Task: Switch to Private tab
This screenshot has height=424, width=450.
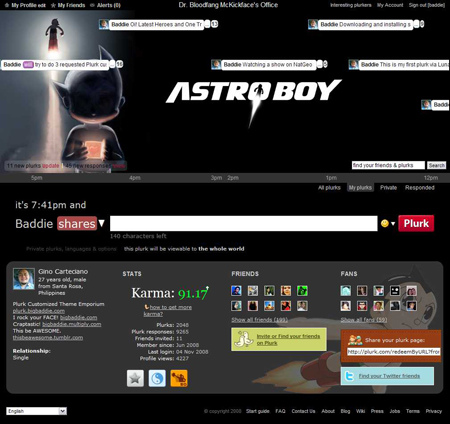Action: (388, 188)
